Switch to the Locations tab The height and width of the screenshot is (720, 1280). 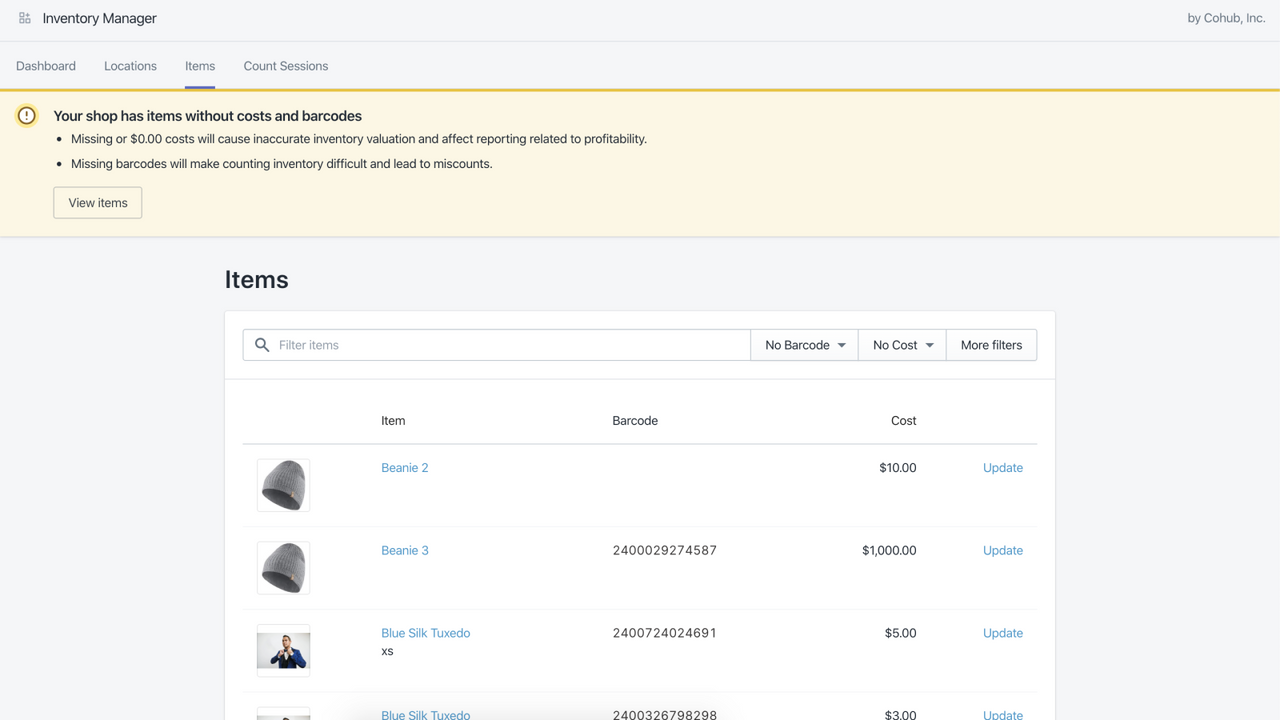(x=130, y=66)
